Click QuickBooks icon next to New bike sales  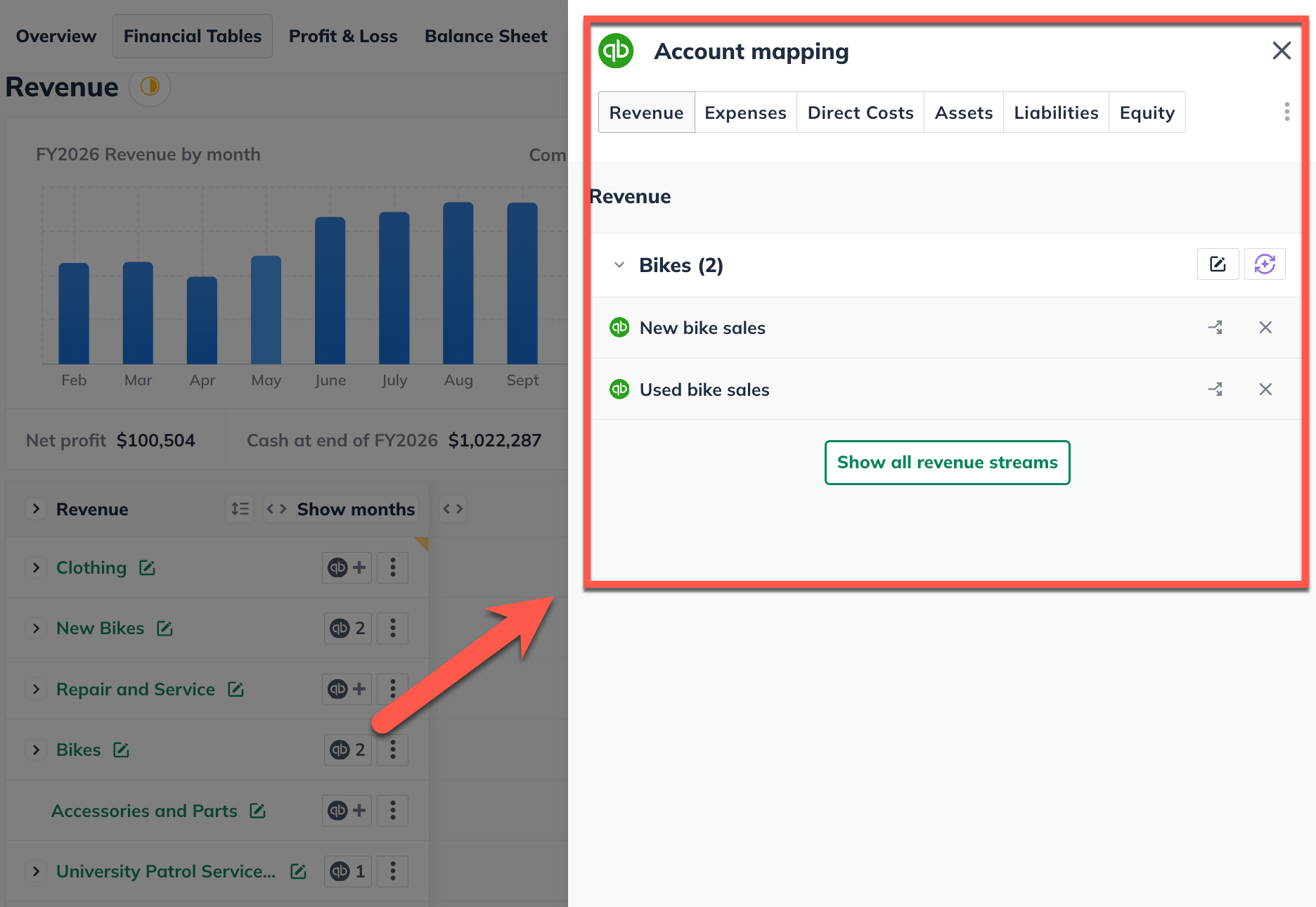point(619,328)
